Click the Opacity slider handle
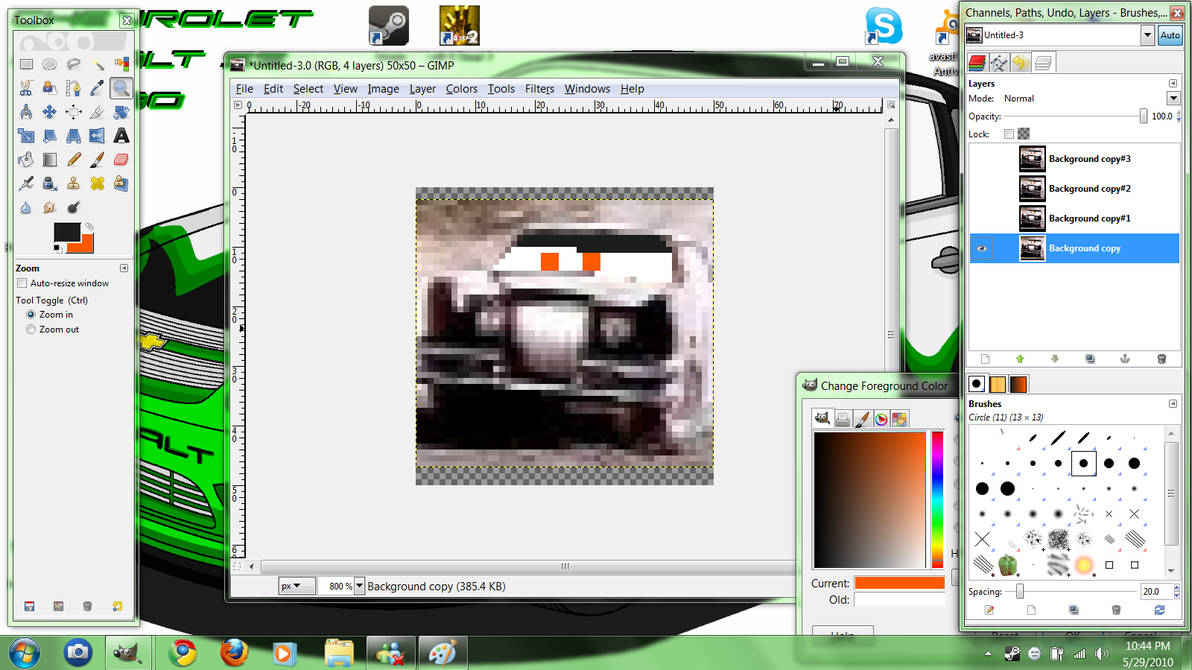The image size is (1192, 670). [1143, 116]
